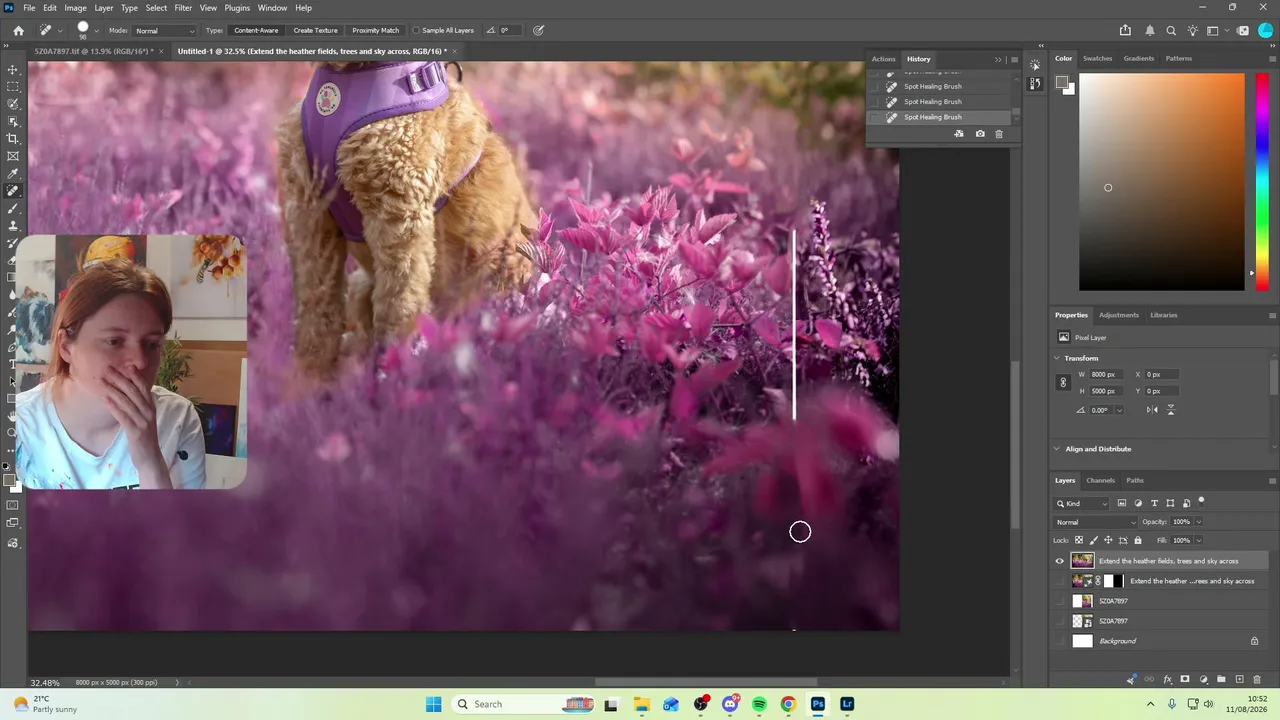Toggle lock transparent pixels
Image resolution: width=1280 pixels, height=720 pixels.
tap(1079, 540)
